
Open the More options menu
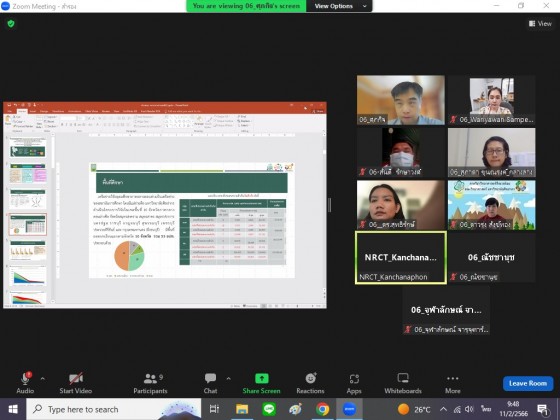452,383
